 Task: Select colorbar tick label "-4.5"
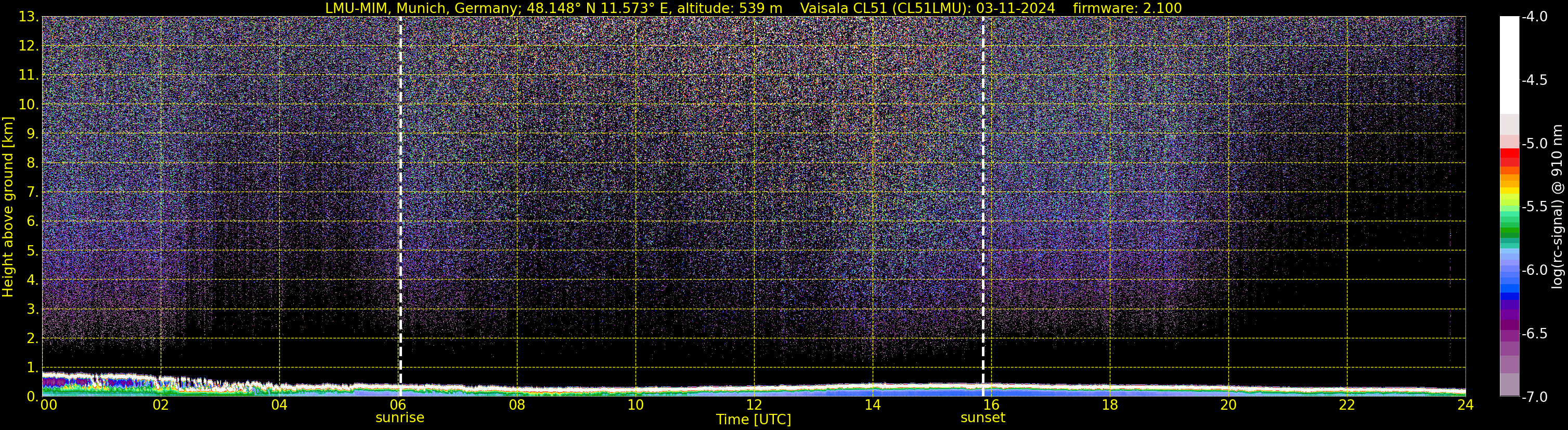(1535, 80)
